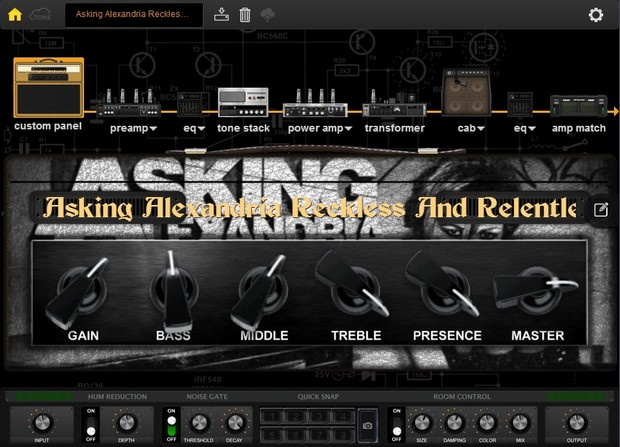Go to the home screen
620x447 pixels.
point(15,14)
